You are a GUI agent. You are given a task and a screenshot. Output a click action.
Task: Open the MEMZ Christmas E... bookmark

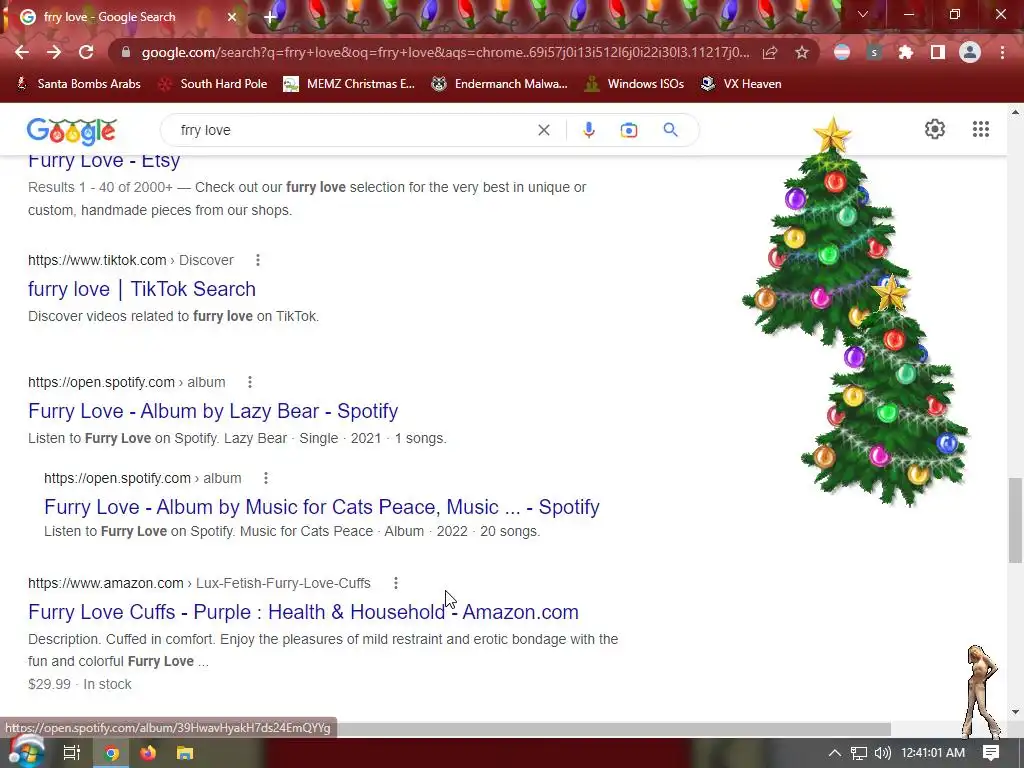[x=349, y=84]
